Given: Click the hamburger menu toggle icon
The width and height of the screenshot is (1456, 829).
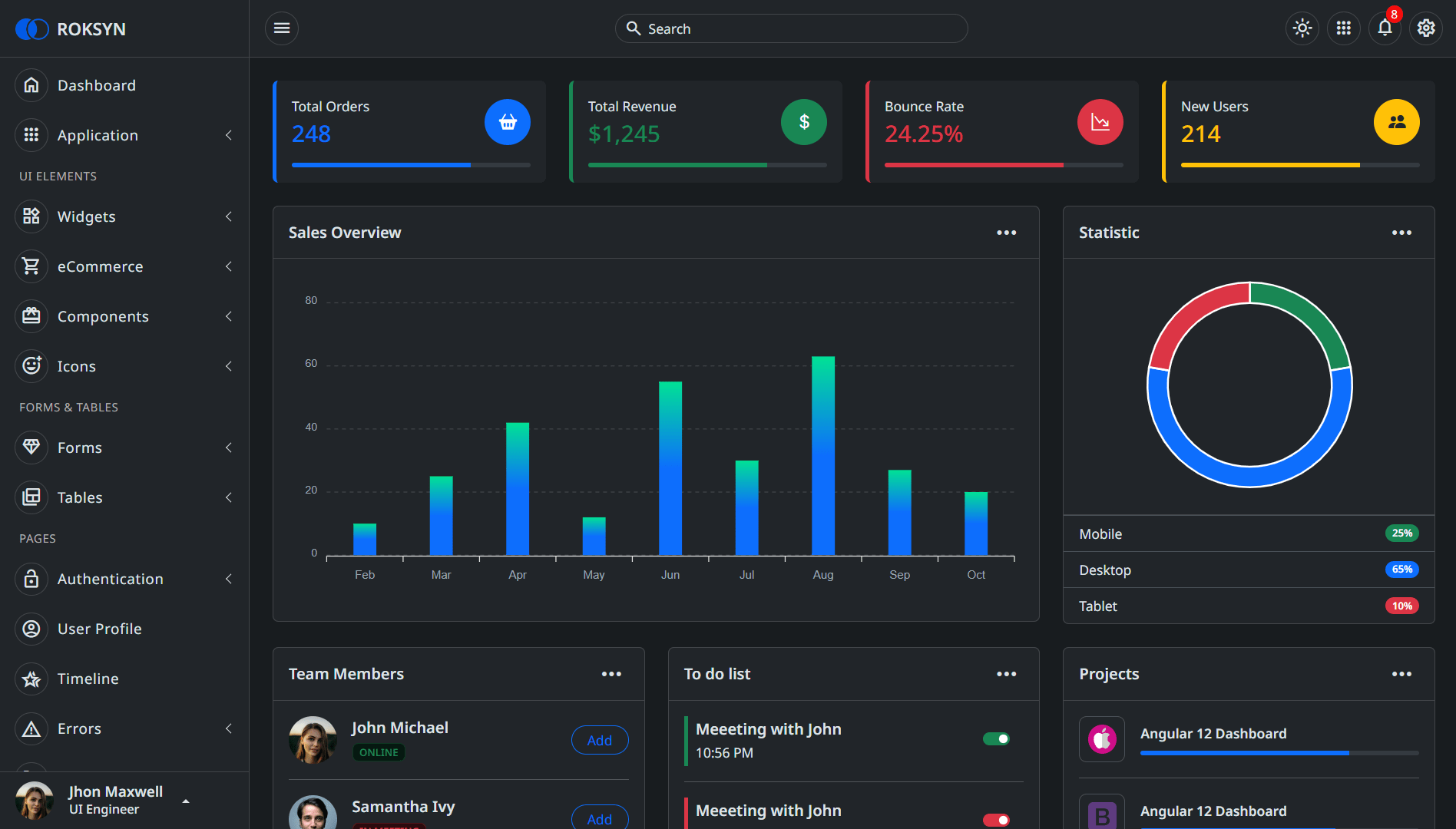Looking at the screenshot, I should 282,28.
